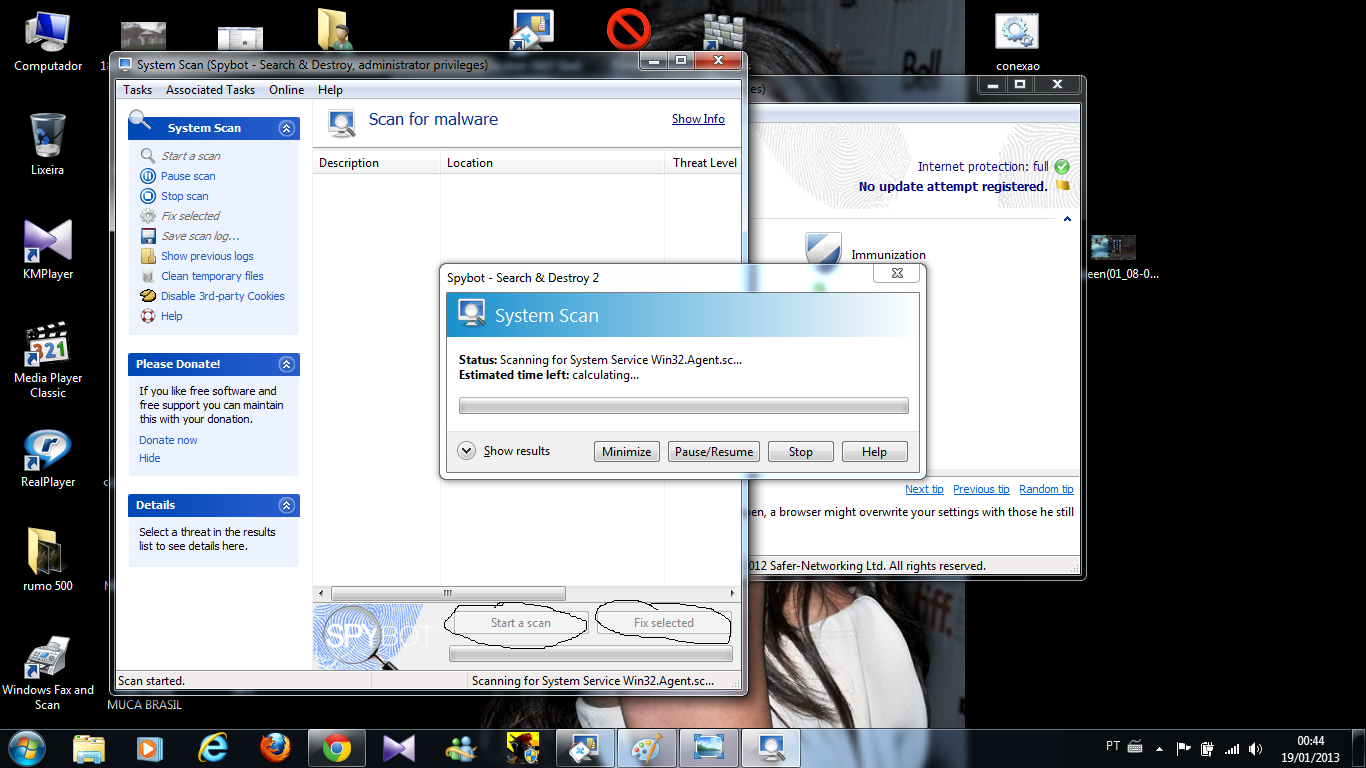Click the Pause scan icon in sidebar

[148, 176]
